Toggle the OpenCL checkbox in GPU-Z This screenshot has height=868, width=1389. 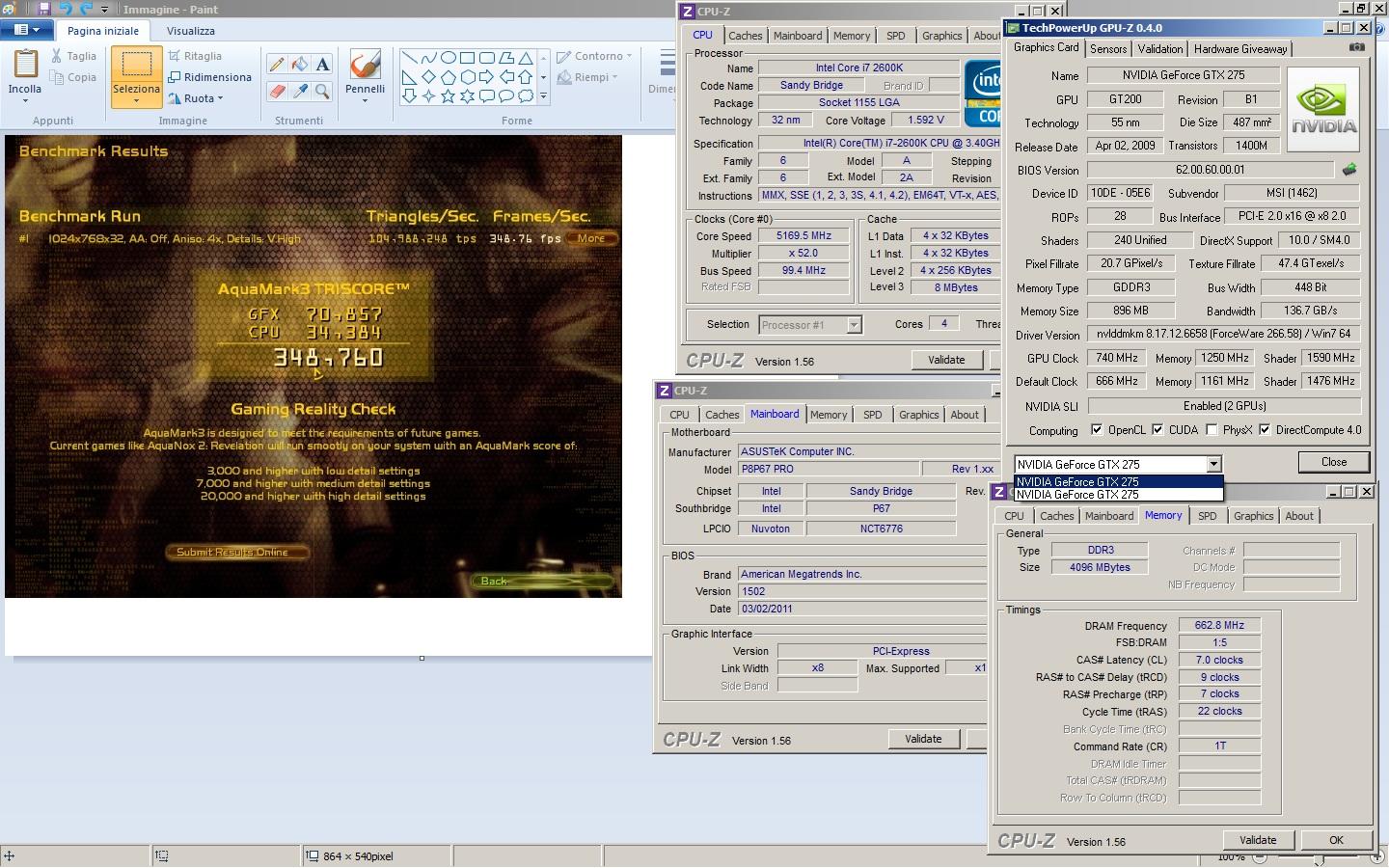pyautogui.click(x=1097, y=430)
